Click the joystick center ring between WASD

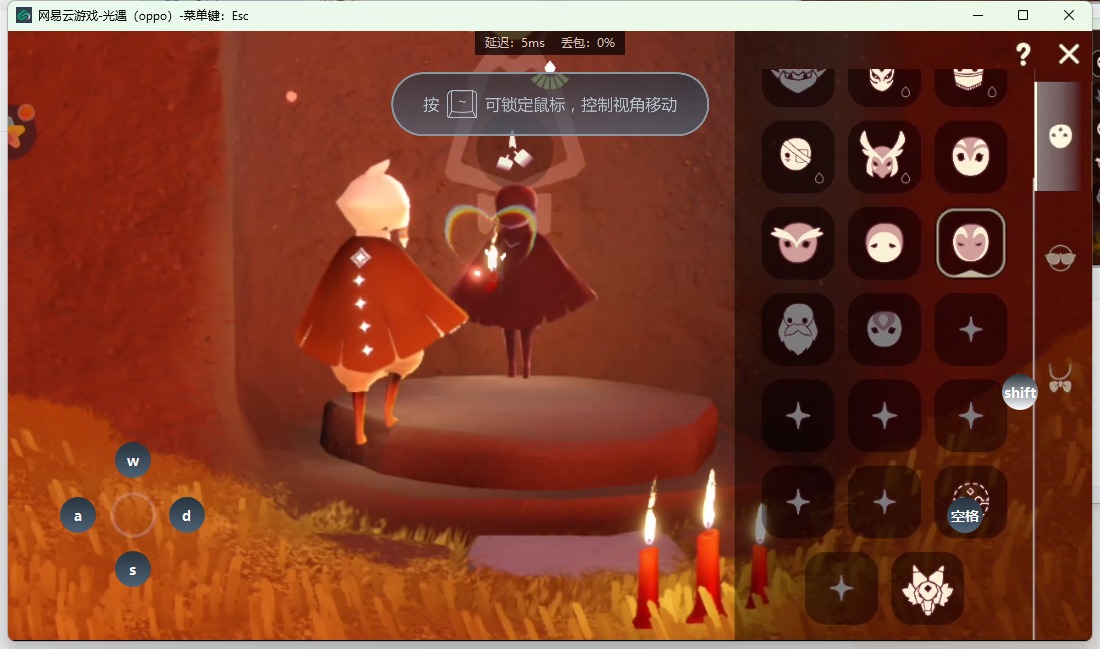[133, 515]
